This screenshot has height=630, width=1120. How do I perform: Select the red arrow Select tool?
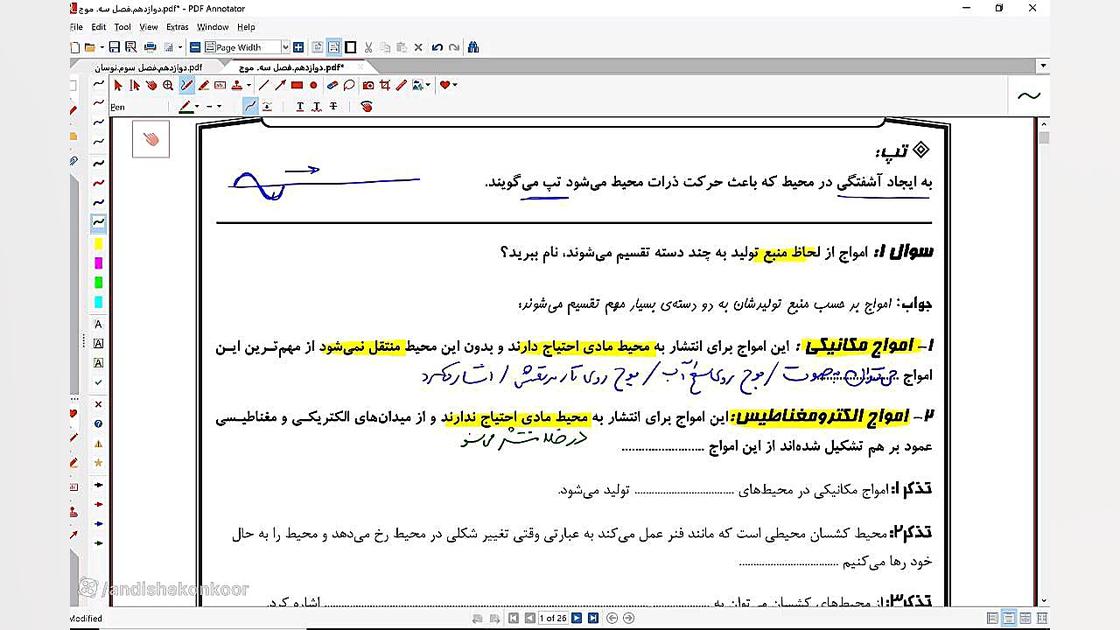click(x=118, y=85)
